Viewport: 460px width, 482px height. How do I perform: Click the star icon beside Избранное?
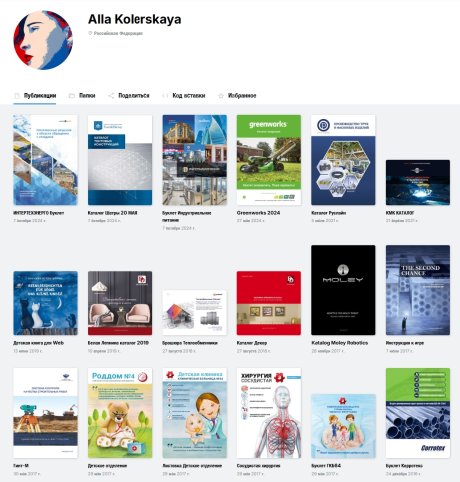[220, 96]
